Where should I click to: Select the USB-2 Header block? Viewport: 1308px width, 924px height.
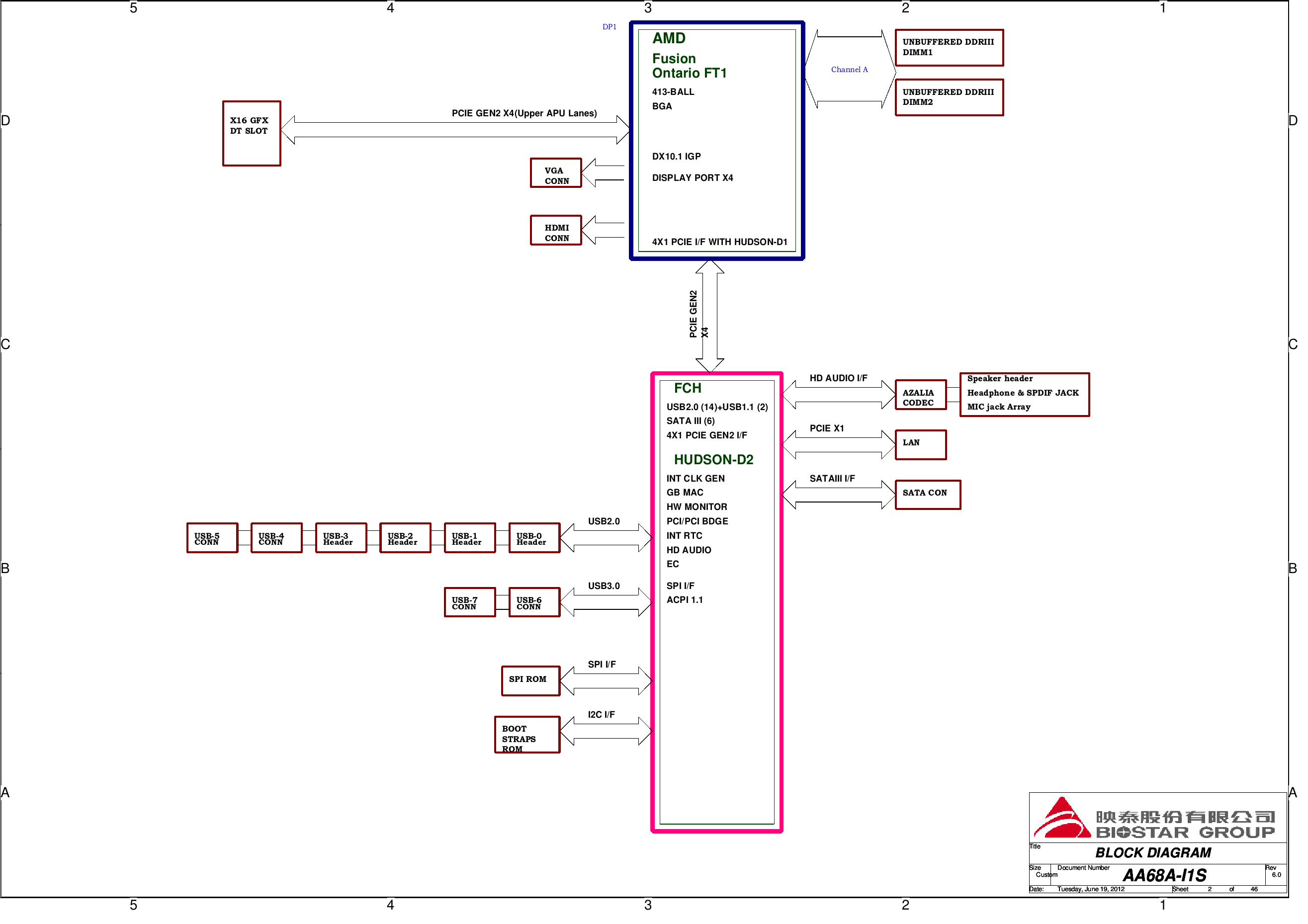(x=405, y=538)
